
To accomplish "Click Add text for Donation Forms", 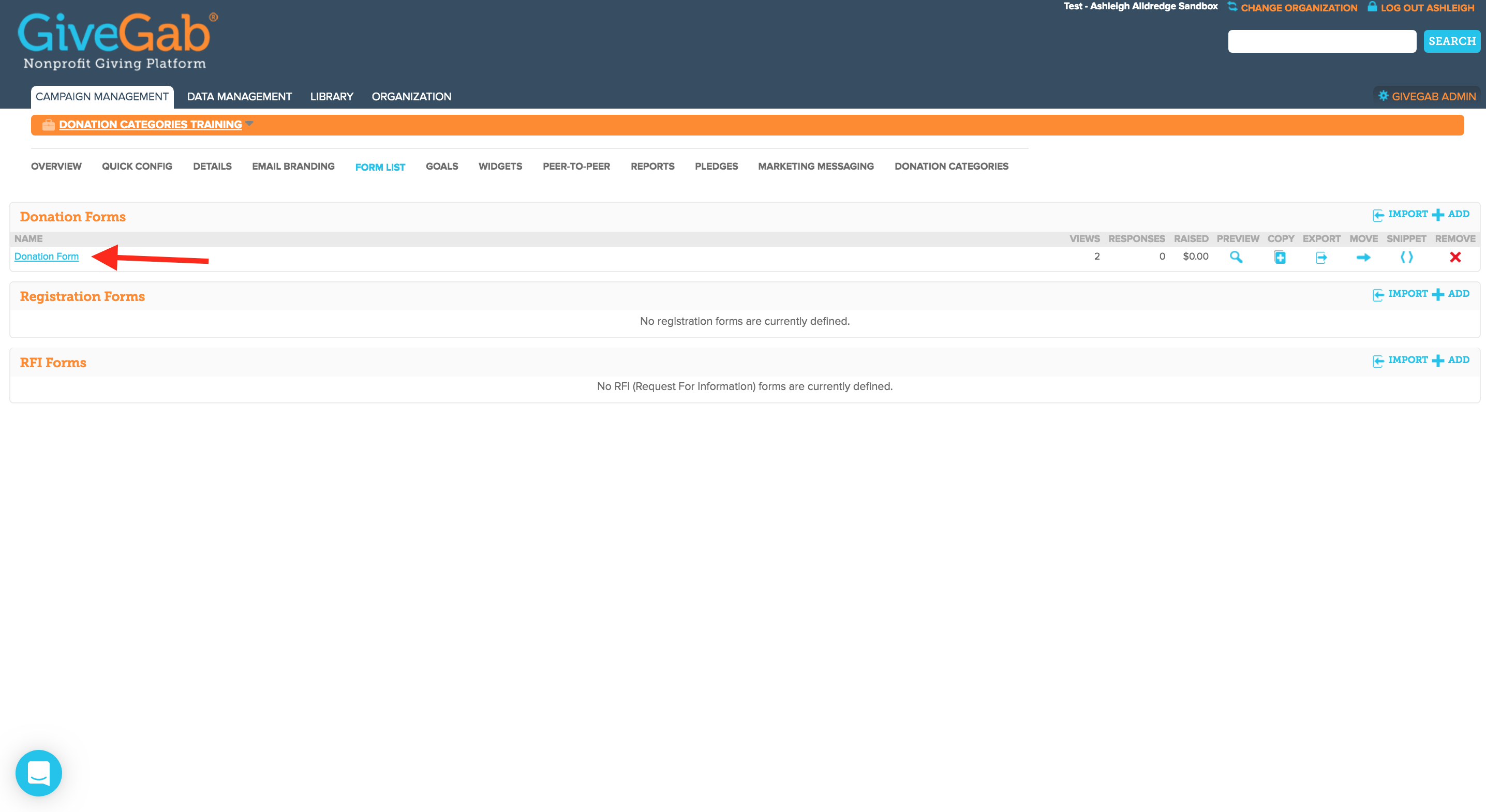I will pyautogui.click(x=1458, y=214).
